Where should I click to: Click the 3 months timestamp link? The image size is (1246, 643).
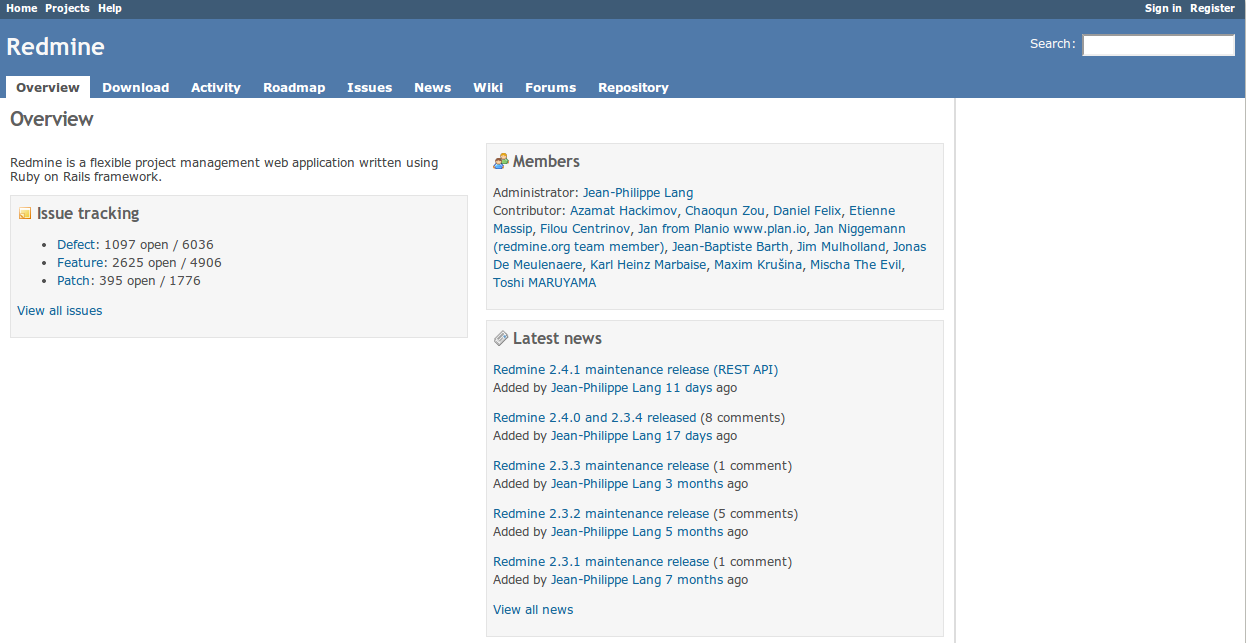tap(694, 484)
